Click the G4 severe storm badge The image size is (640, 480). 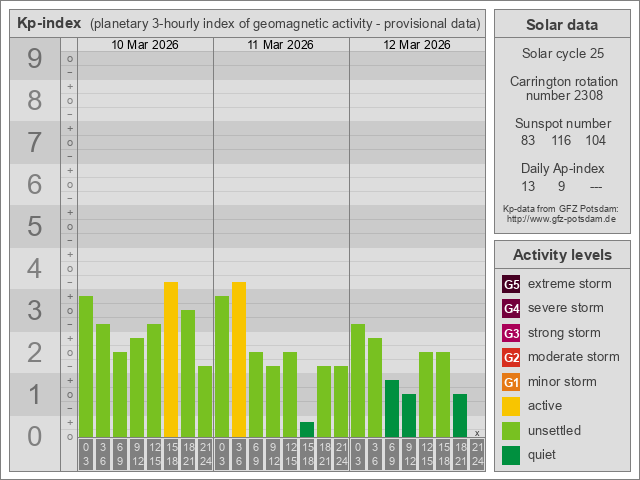pos(511,308)
